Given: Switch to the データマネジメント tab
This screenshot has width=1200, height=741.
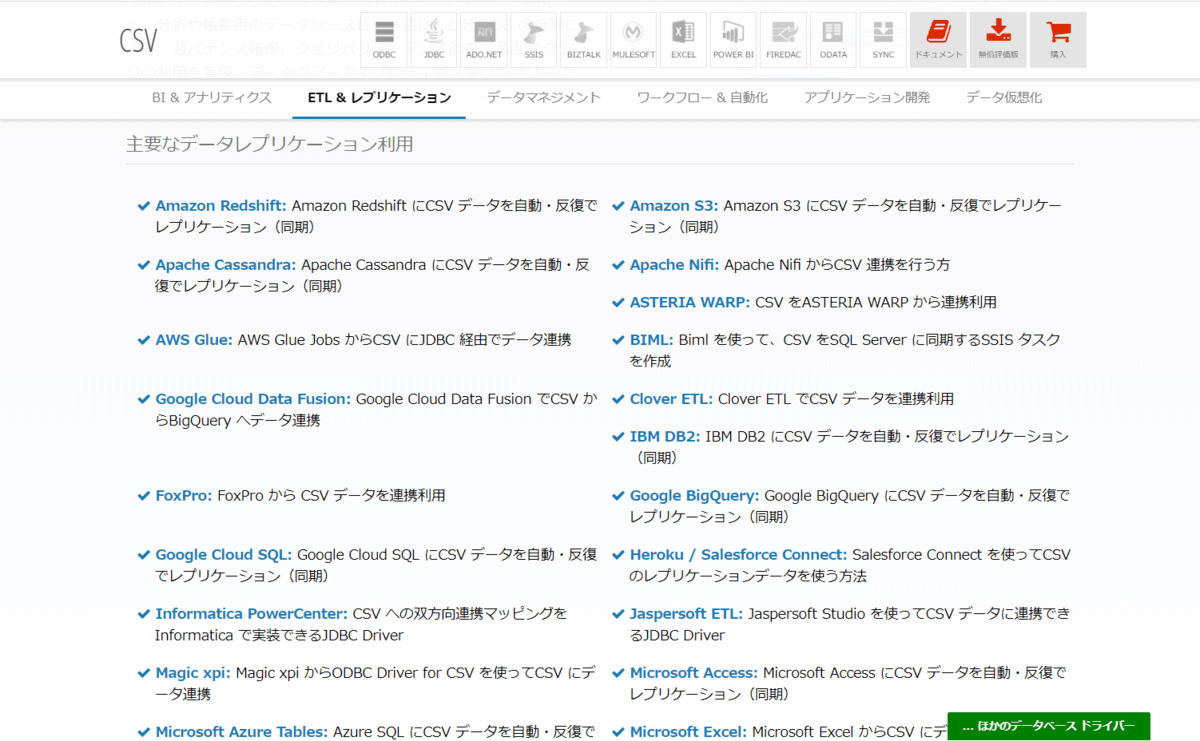Looking at the screenshot, I should coord(543,98).
